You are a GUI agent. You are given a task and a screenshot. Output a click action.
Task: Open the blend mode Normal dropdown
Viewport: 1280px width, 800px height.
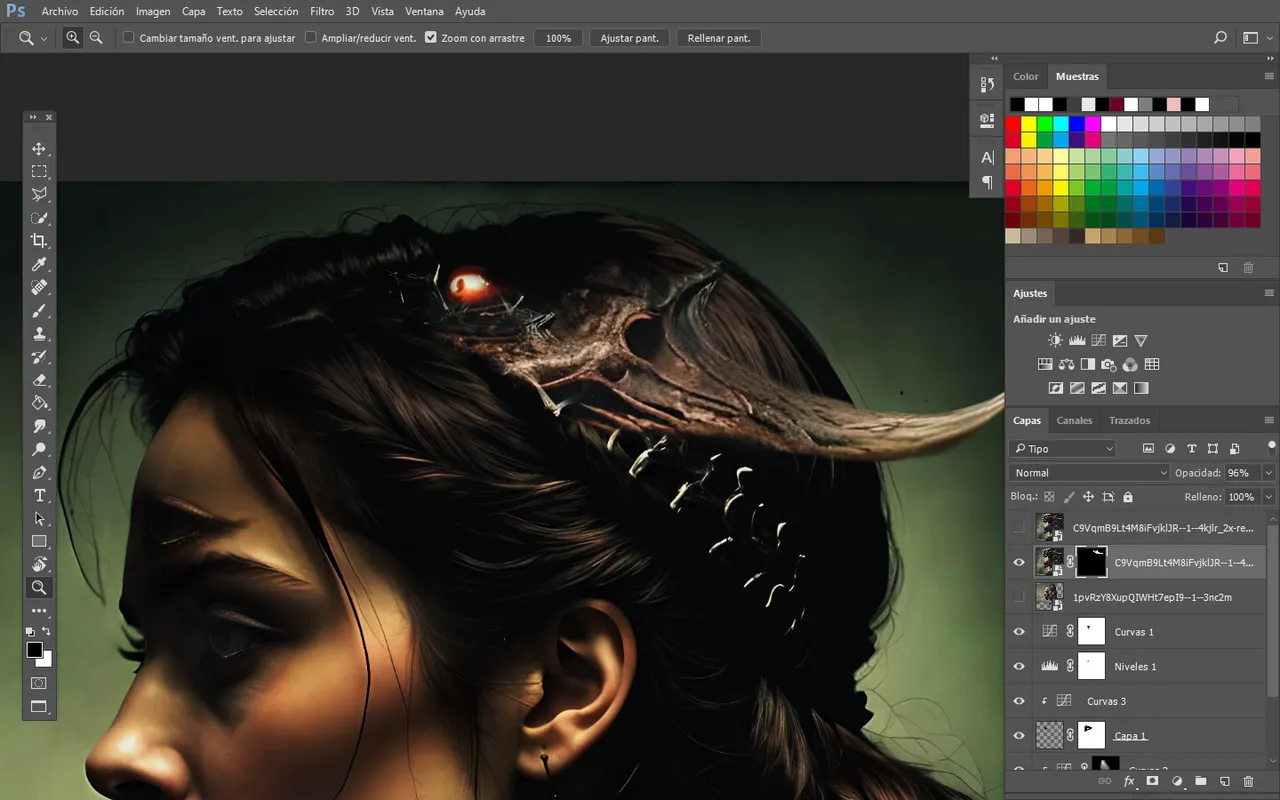(1089, 473)
